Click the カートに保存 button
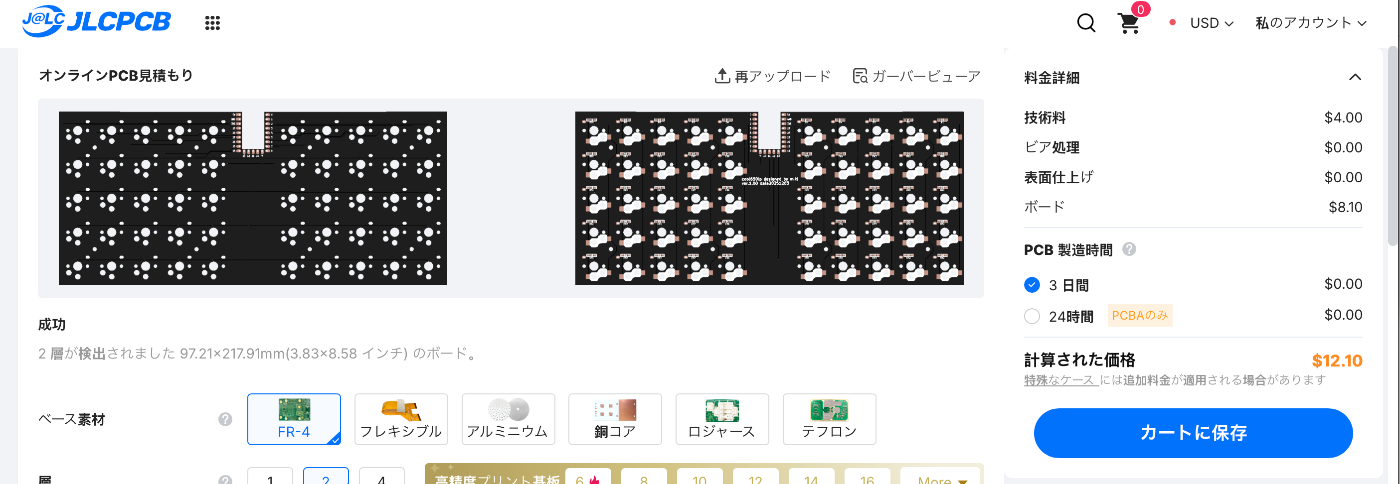The height and width of the screenshot is (484, 1400). click(x=1193, y=433)
